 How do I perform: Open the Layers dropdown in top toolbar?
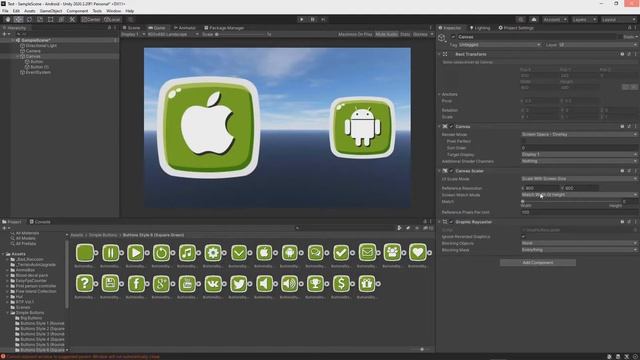click(584, 19)
